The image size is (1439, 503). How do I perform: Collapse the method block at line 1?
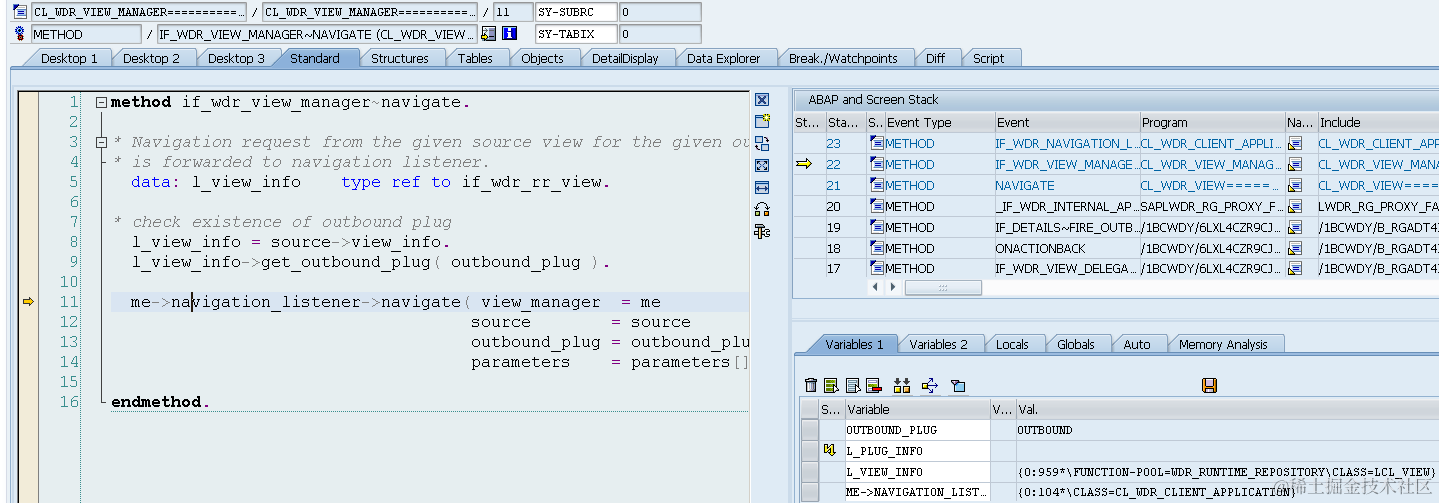click(x=101, y=102)
